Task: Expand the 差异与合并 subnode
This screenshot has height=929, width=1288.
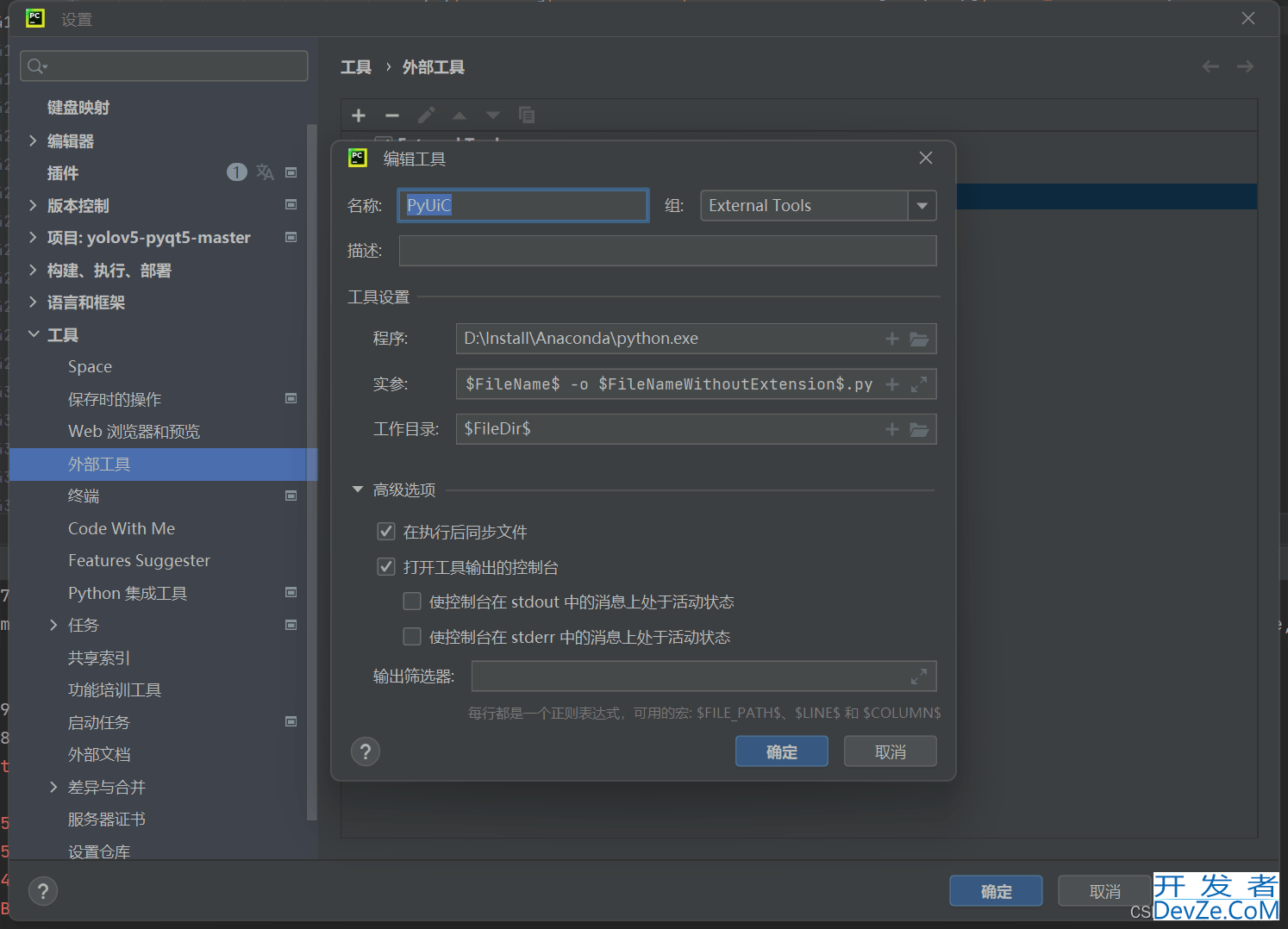Action: (x=53, y=787)
